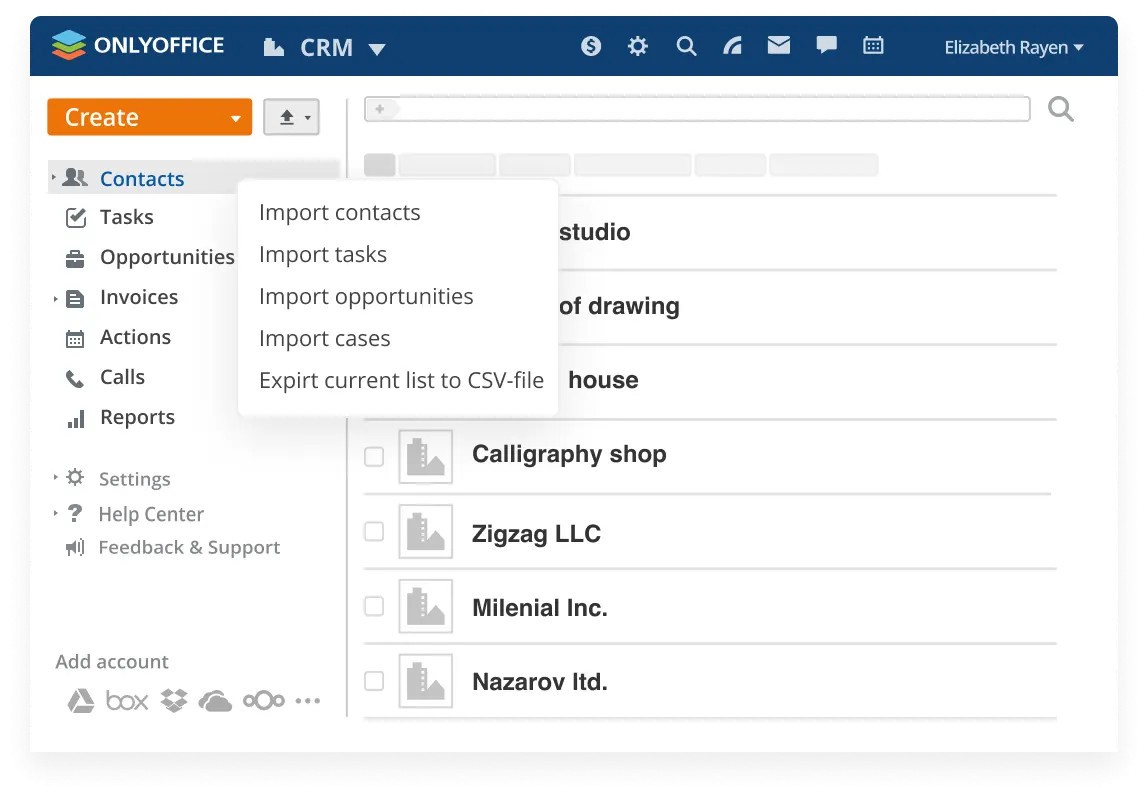Open the Milenial Inc. contact
The height and width of the screenshot is (796, 1148).
tap(539, 608)
